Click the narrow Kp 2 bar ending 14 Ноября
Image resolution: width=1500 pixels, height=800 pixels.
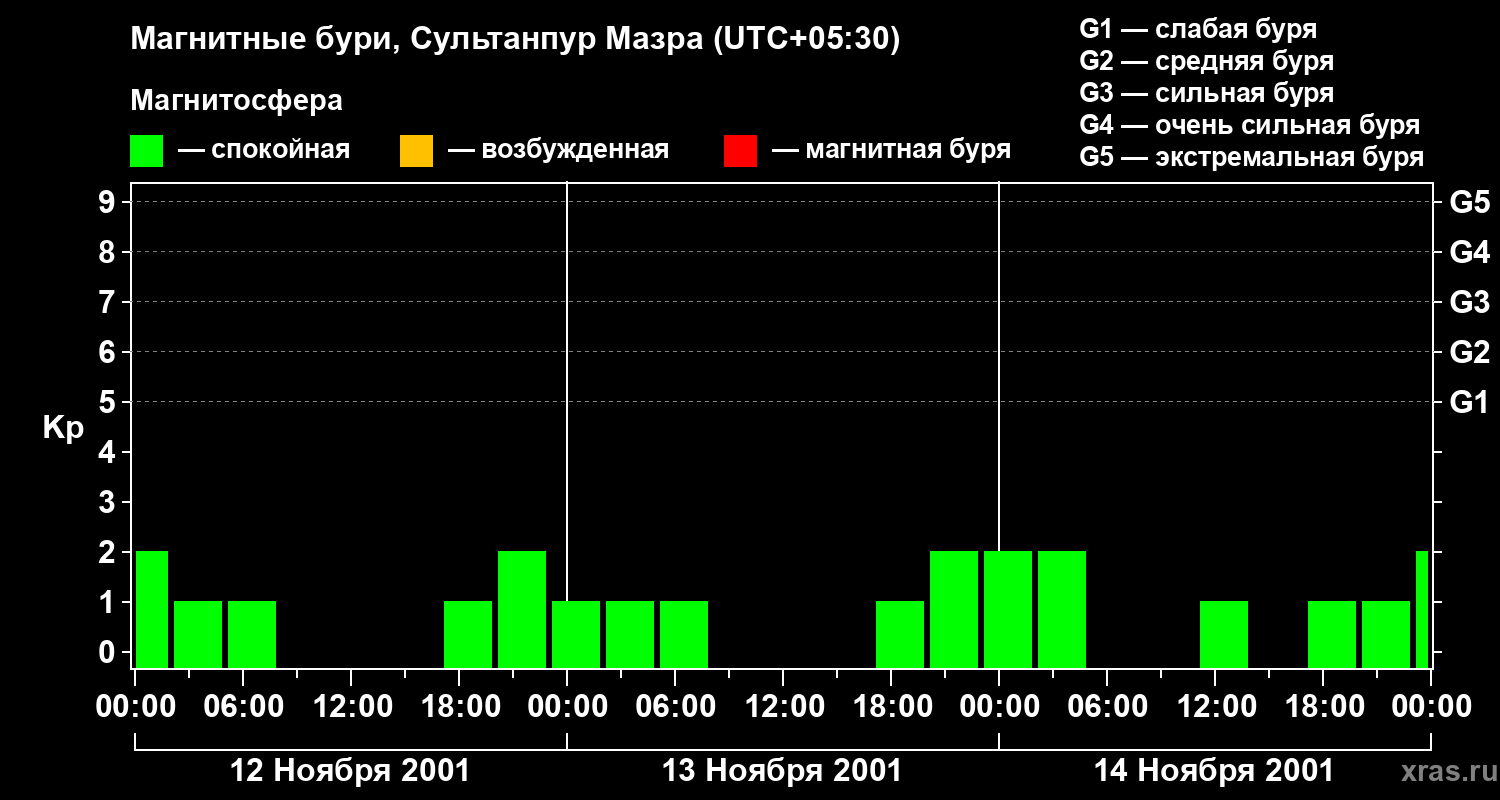(x=1422, y=609)
